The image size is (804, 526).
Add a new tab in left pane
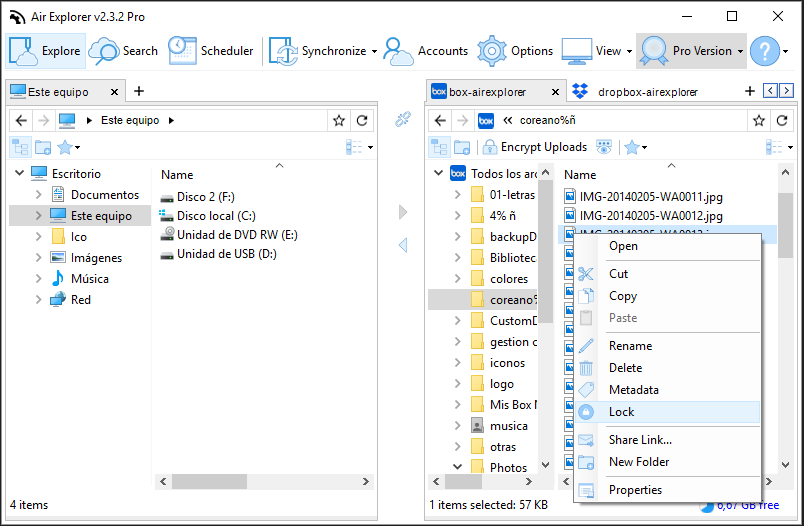(x=138, y=91)
